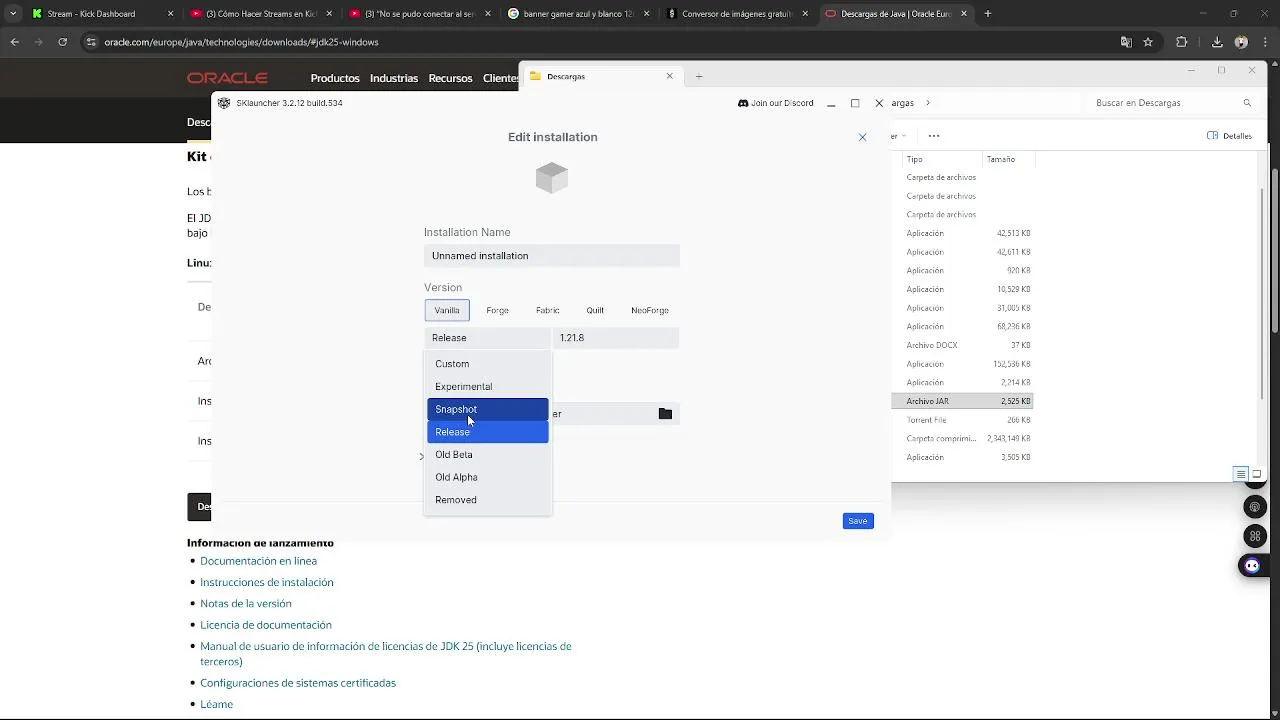Image resolution: width=1280 pixels, height=720 pixels.
Task: Open Oracle Productos menu
Action: [x=335, y=78]
